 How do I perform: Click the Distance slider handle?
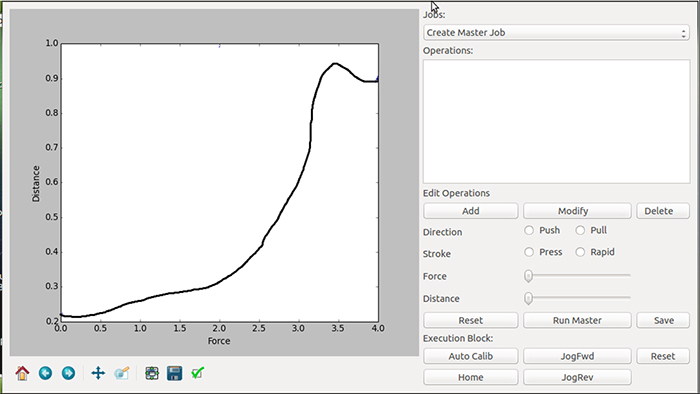coord(529,298)
